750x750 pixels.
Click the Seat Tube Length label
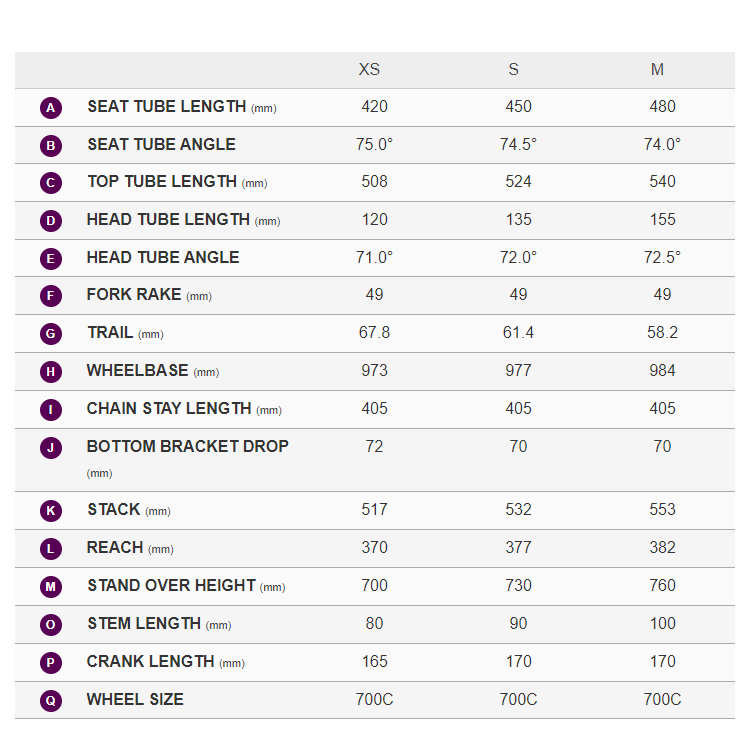coord(166,107)
